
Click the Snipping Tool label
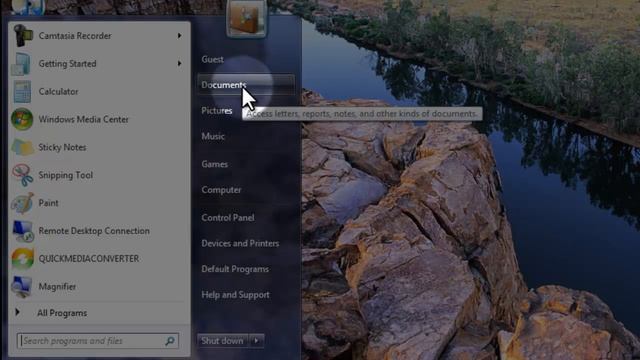coord(66,175)
